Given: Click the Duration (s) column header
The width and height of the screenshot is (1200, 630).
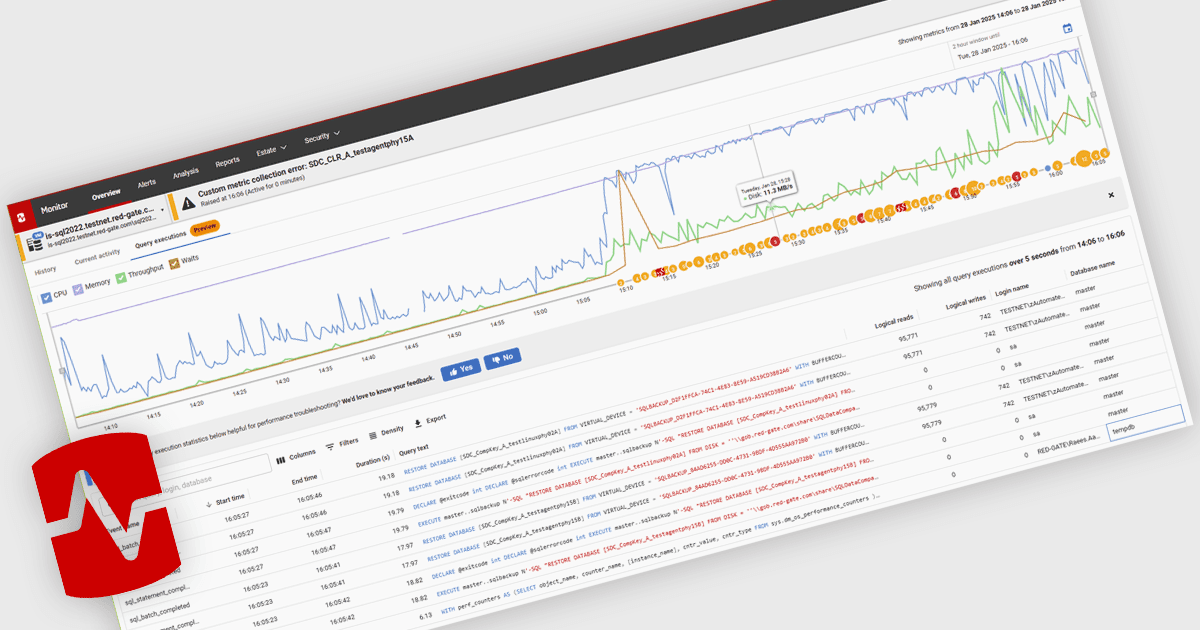Looking at the screenshot, I should click(x=372, y=462).
